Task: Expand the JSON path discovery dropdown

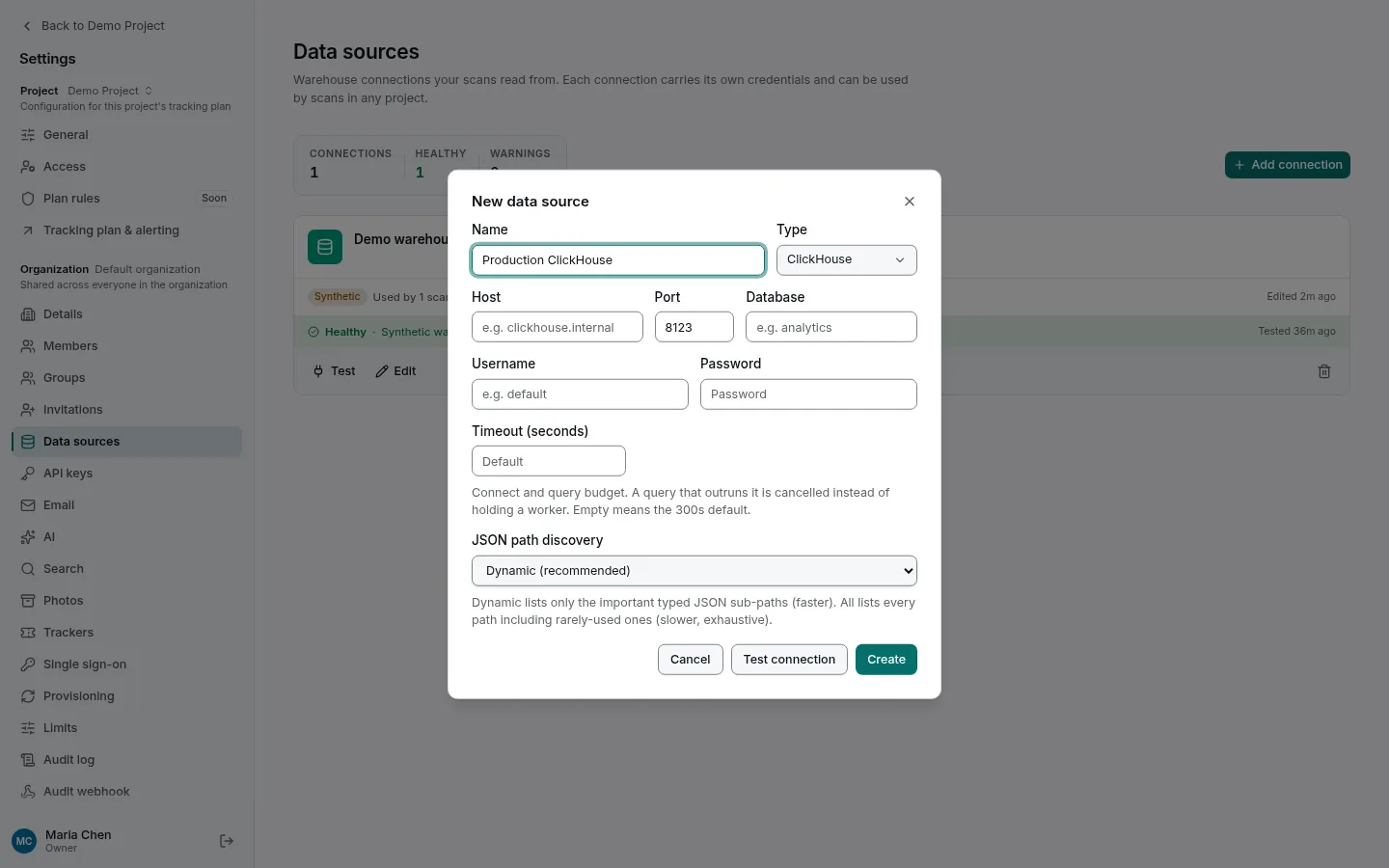Action: tap(694, 571)
